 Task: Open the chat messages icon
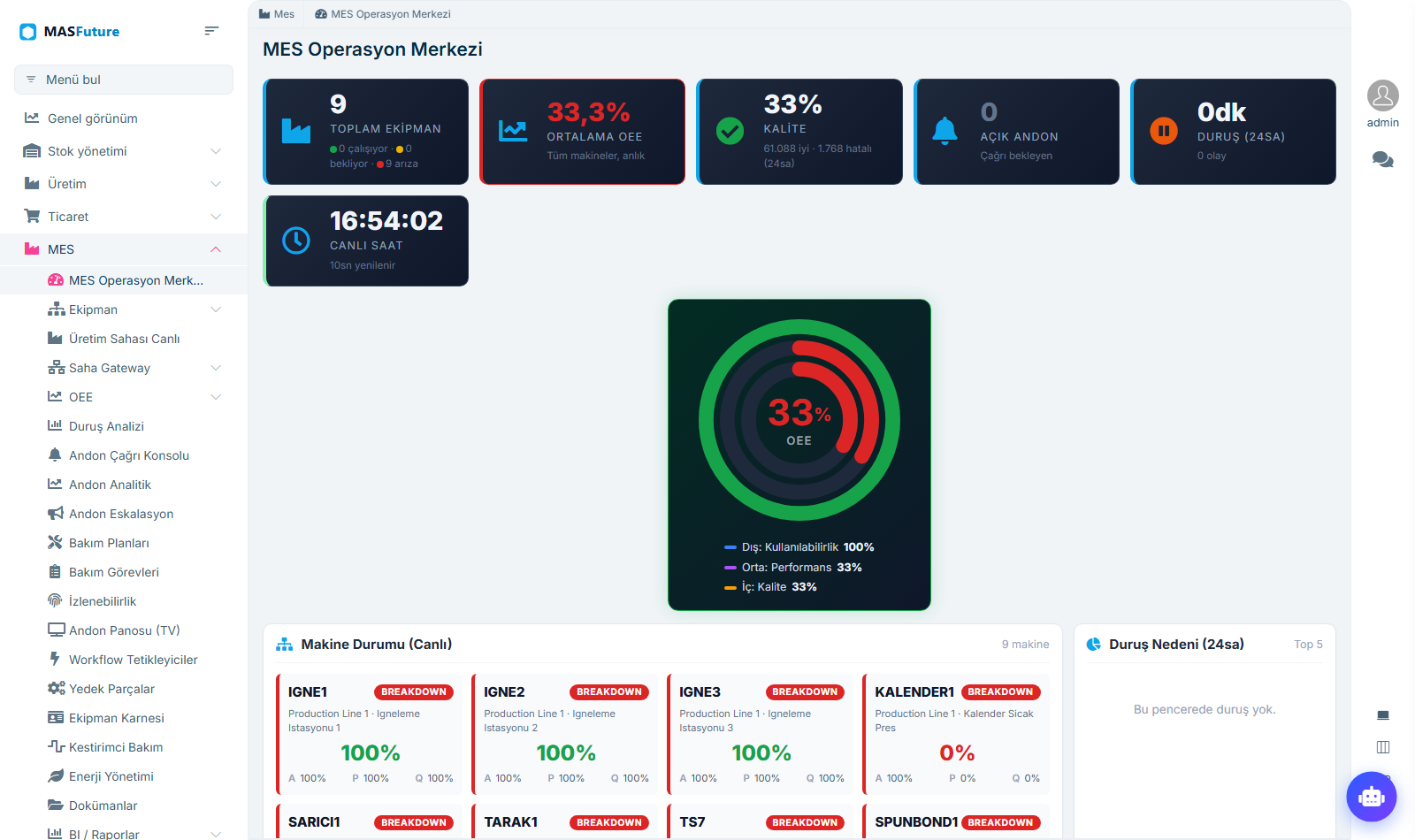click(x=1383, y=159)
